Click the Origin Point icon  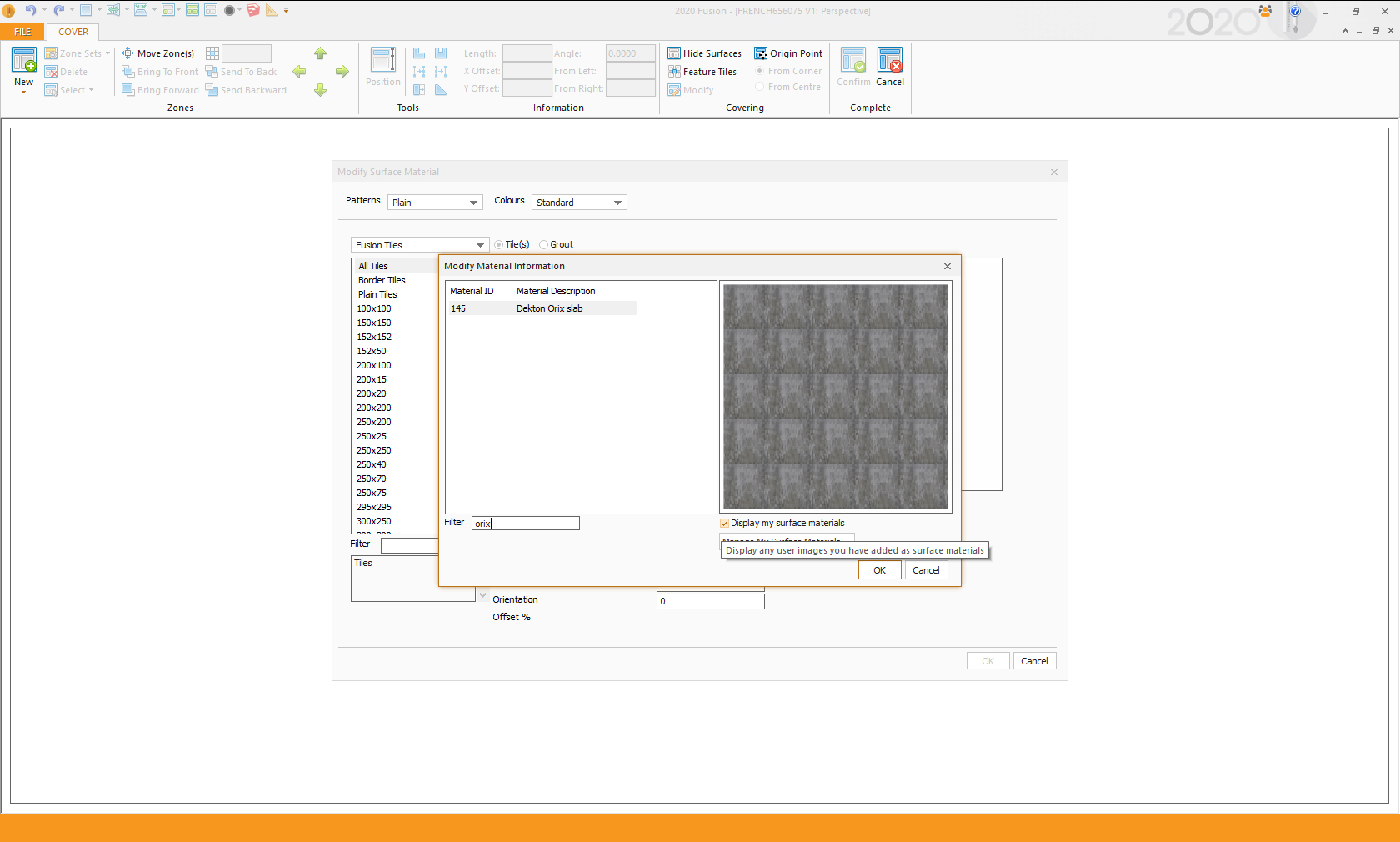(761, 53)
